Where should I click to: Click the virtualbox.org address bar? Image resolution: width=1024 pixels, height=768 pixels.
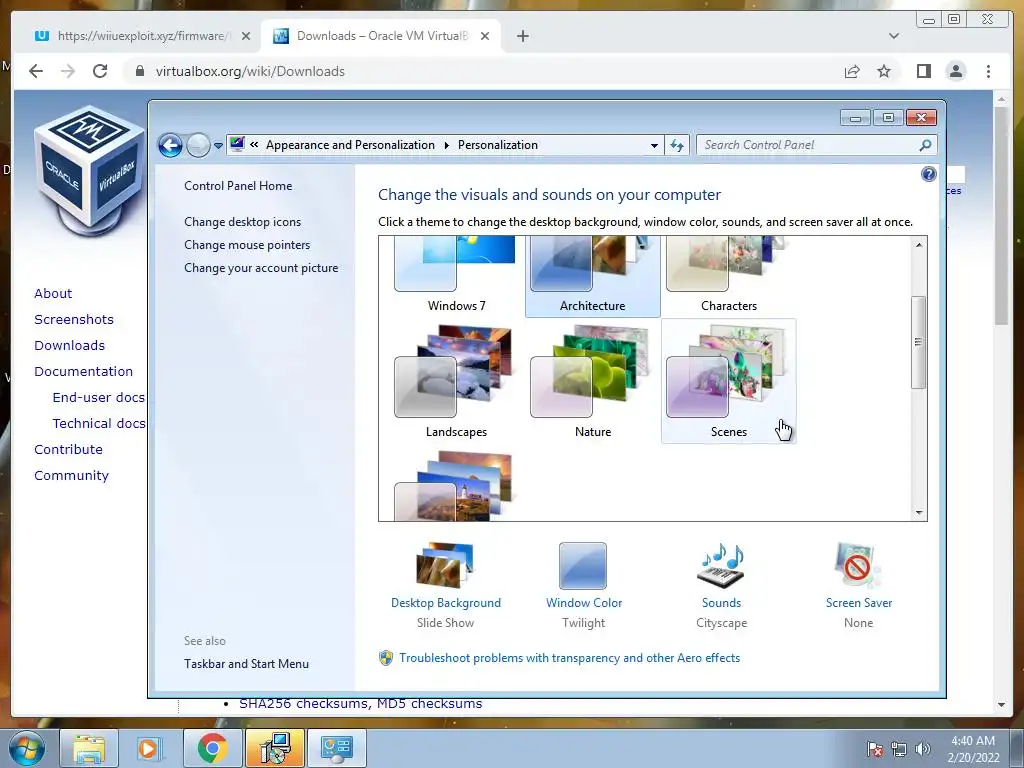click(x=481, y=71)
